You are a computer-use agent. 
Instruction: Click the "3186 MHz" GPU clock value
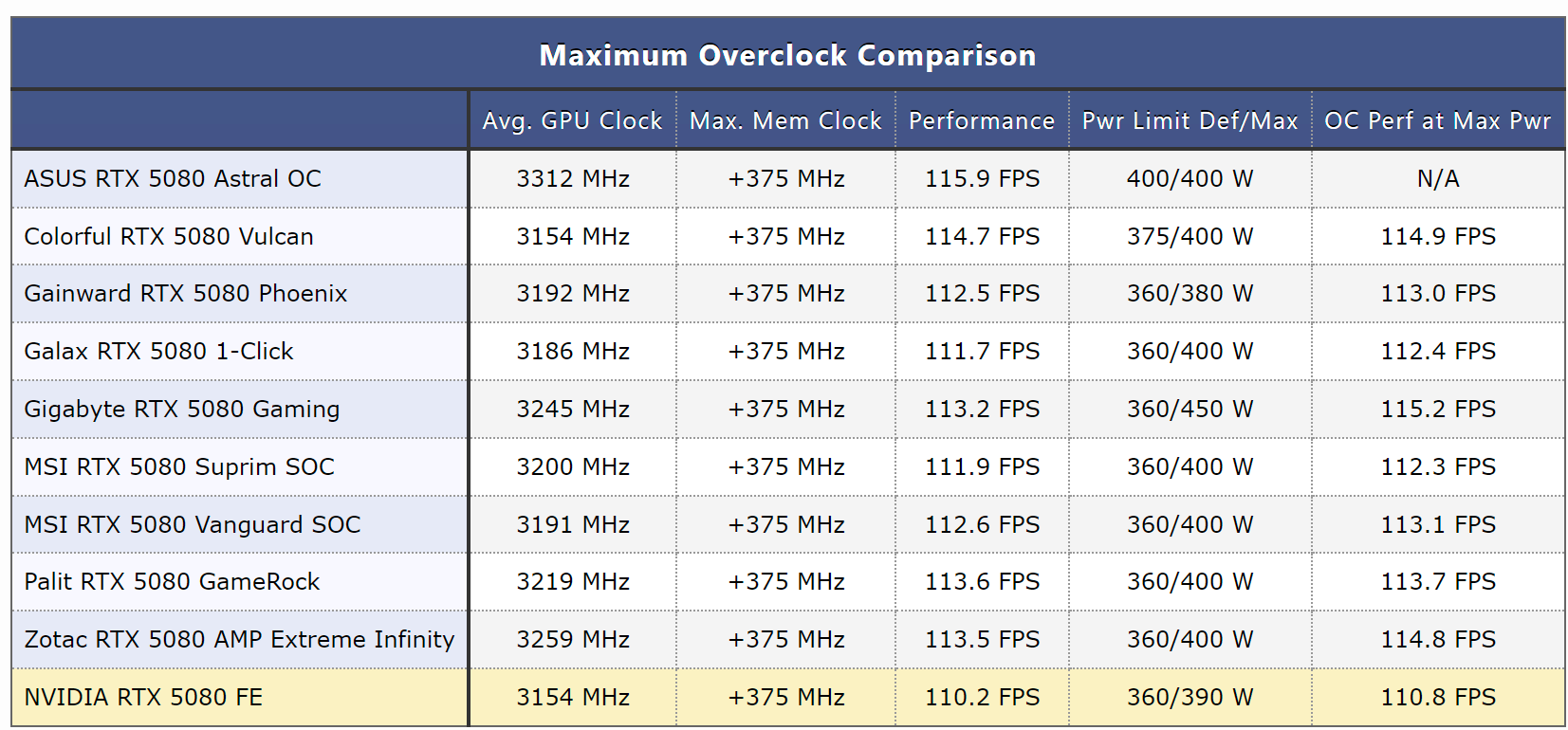pos(573,351)
